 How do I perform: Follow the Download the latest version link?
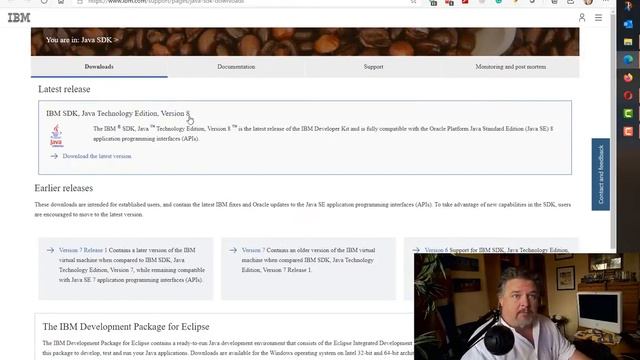pyautogui.click(x=97, y=156)
